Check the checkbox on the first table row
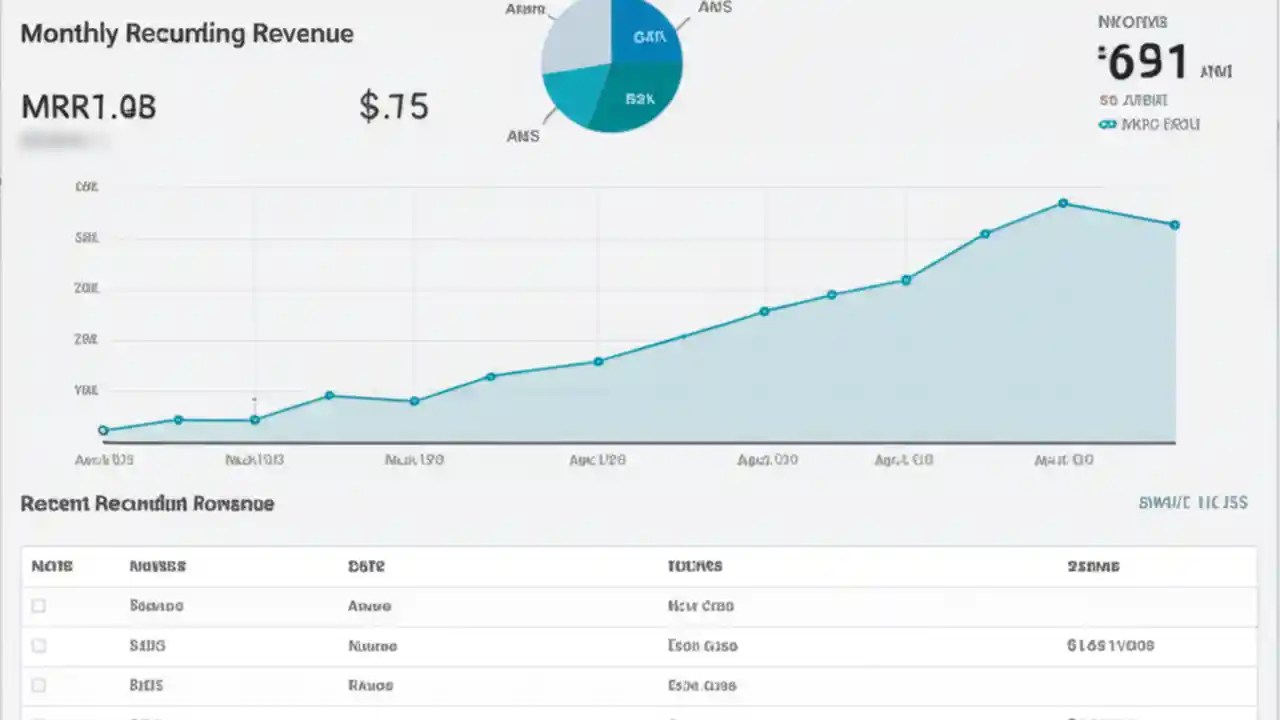 (x=38, y=605)
